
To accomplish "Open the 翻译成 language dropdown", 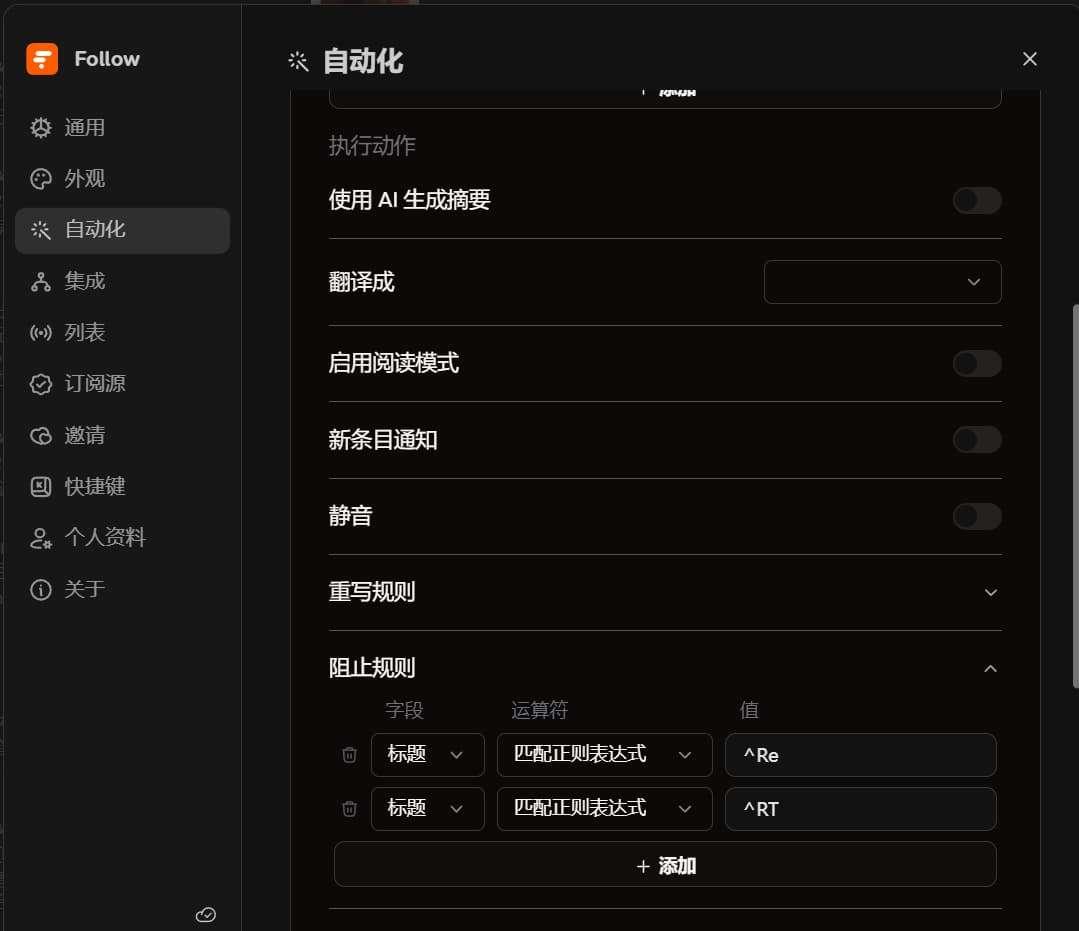I will pos(882,282).
